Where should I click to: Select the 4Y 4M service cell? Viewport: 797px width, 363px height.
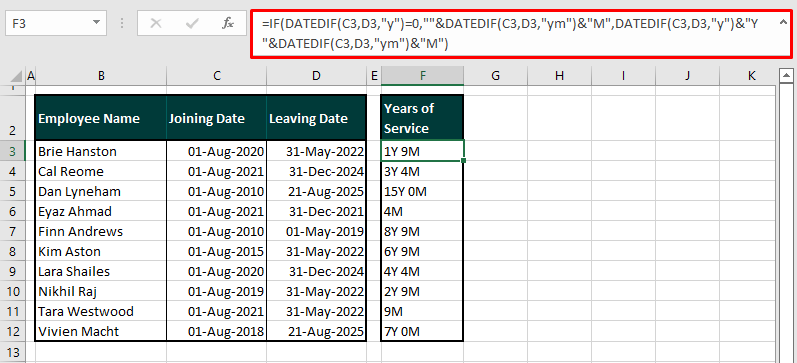coord(422,271)
